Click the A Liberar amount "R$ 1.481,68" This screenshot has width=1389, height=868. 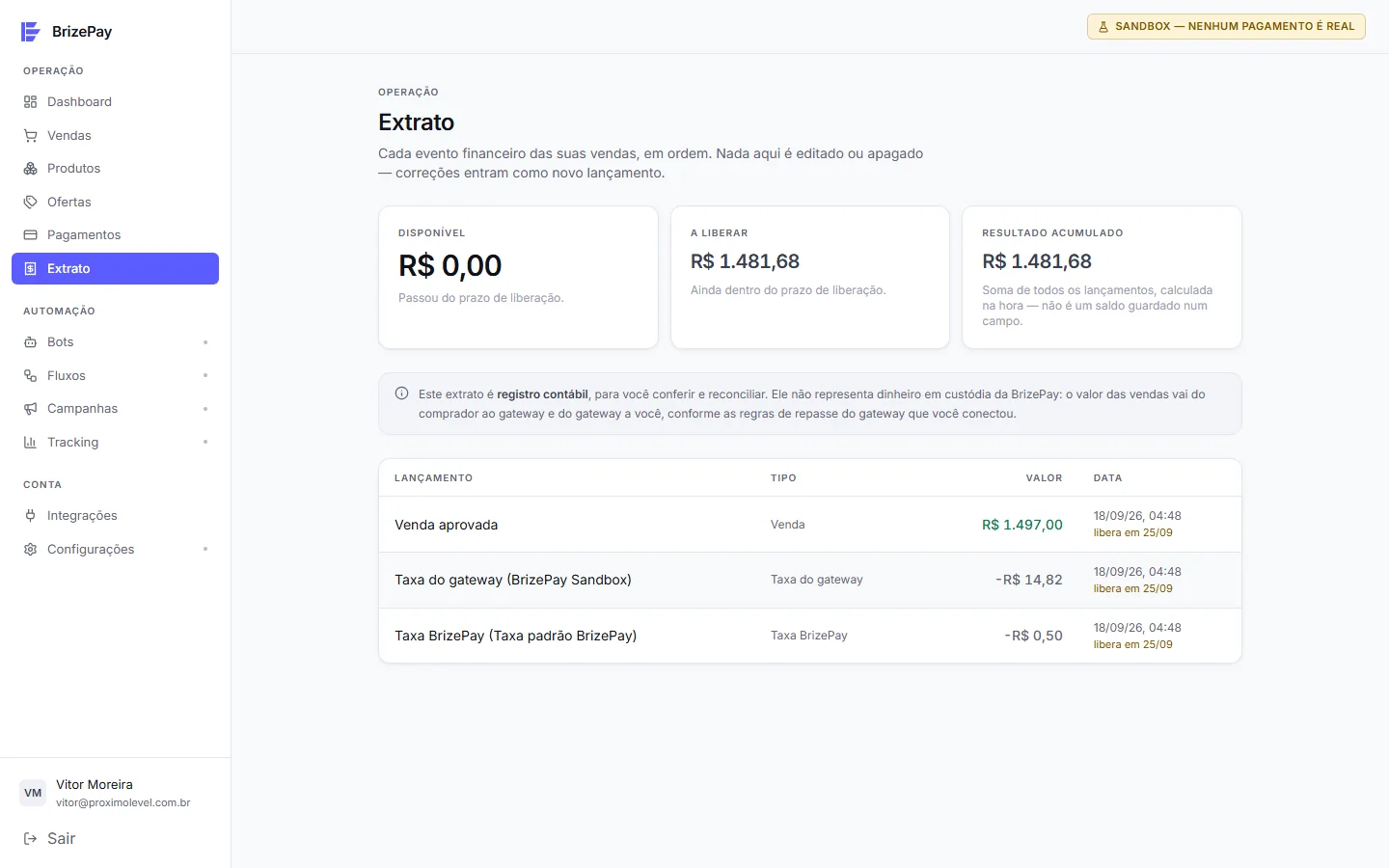(x=745, y=261)
